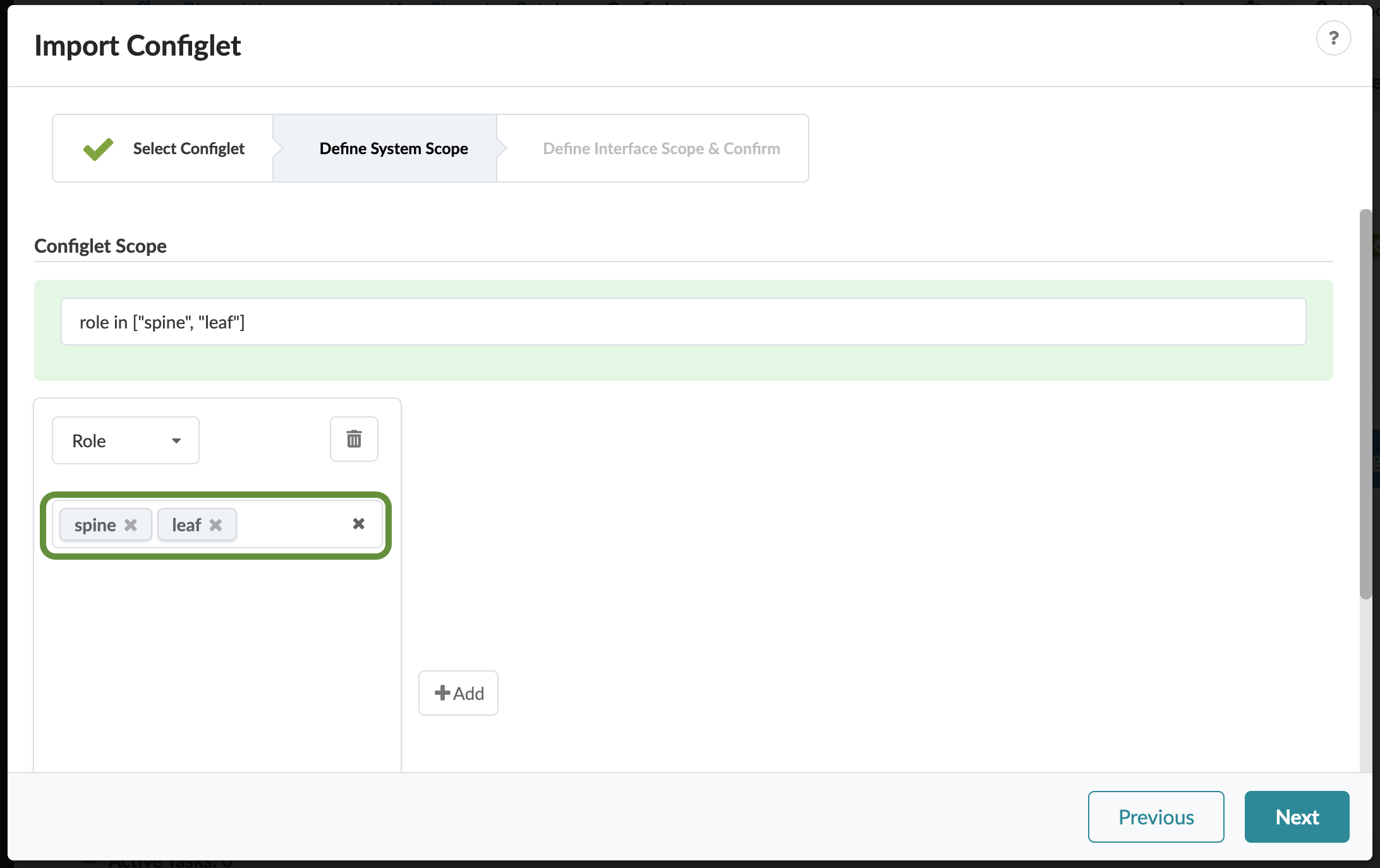
Task: Clear all role values
Action: point(358,524)
